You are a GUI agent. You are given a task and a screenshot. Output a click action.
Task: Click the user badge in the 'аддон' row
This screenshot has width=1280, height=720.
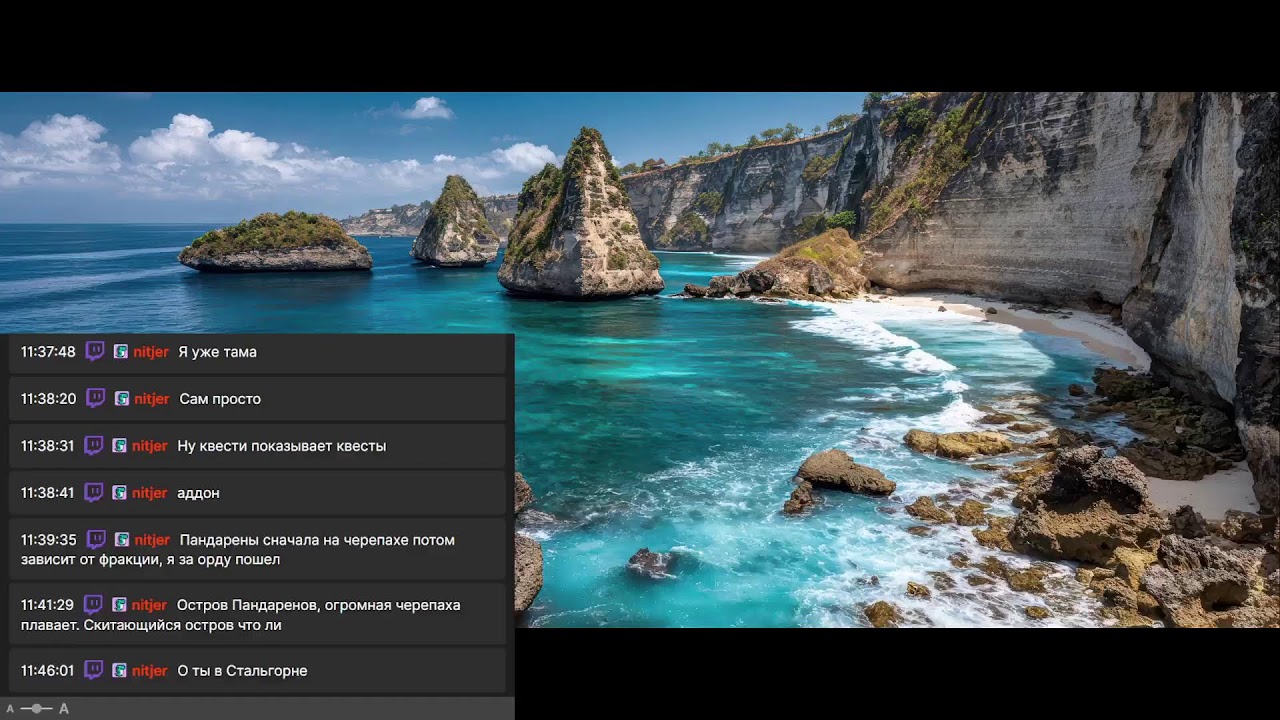(x=120, y=493)
